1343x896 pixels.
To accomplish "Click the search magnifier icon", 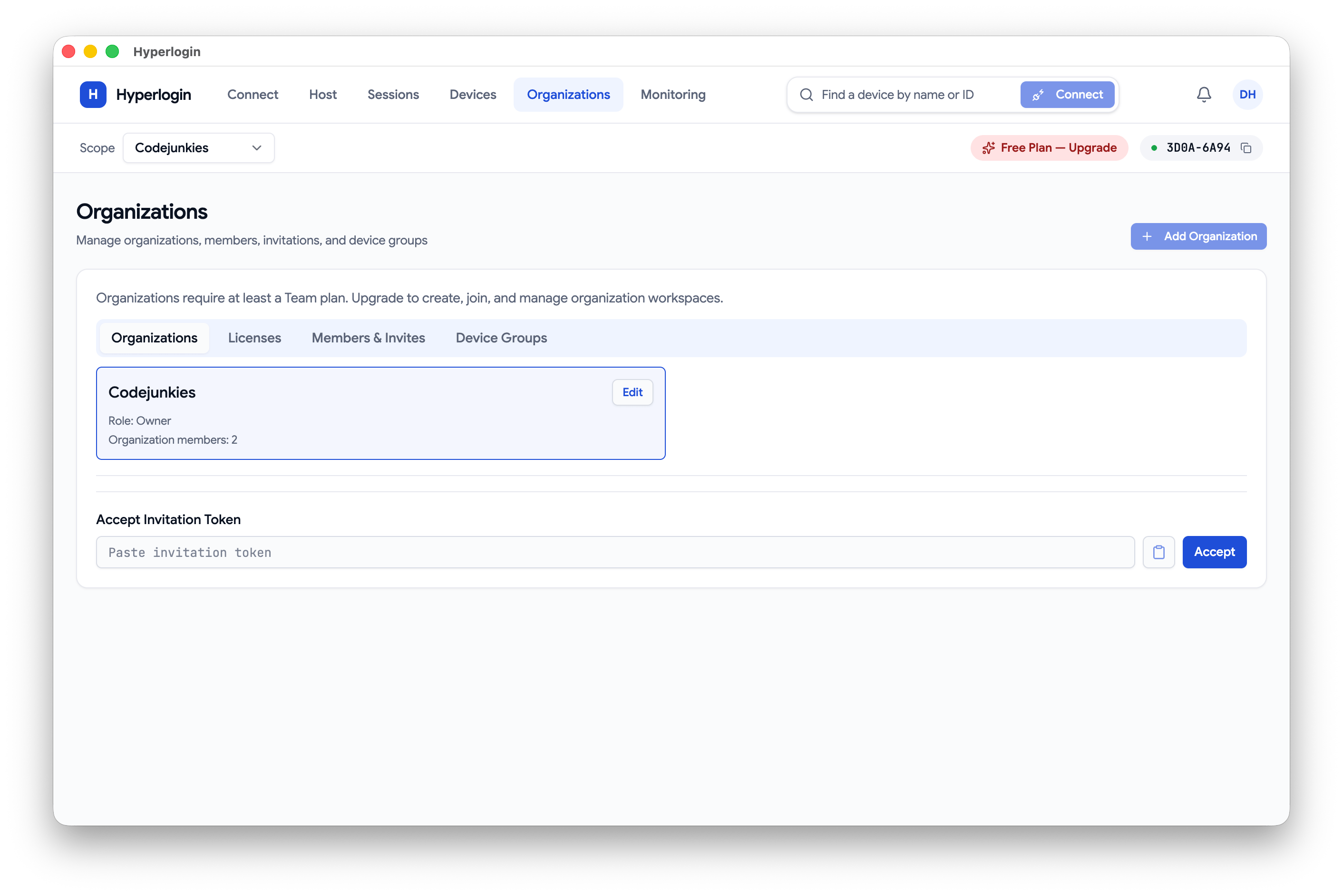I will click(x=806, y=94).
